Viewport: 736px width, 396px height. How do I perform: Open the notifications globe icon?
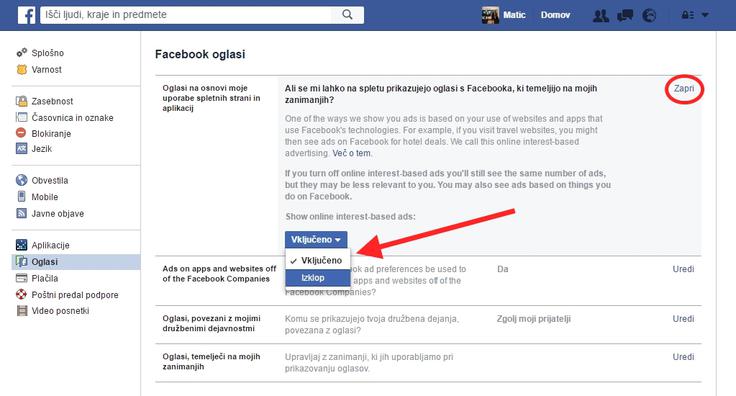click(x=649, y=15)
